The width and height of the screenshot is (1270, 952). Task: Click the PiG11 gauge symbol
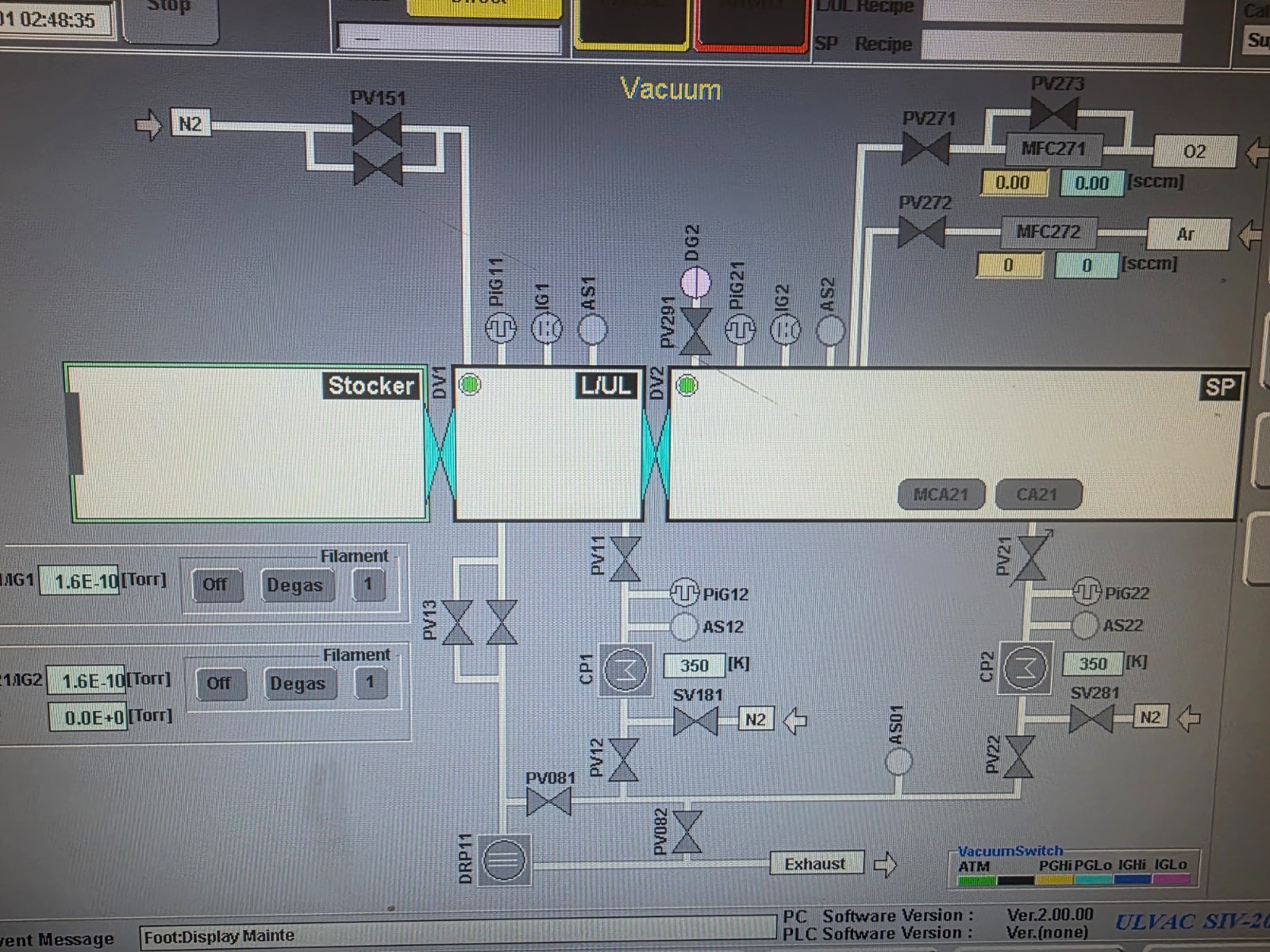point(500,328)
